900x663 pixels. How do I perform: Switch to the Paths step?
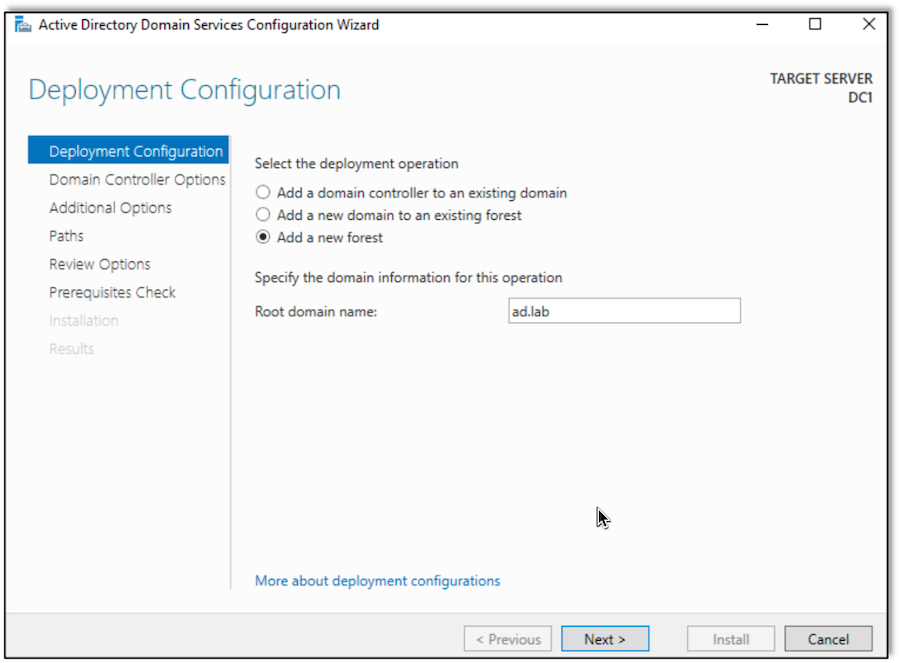coord(66,236)
